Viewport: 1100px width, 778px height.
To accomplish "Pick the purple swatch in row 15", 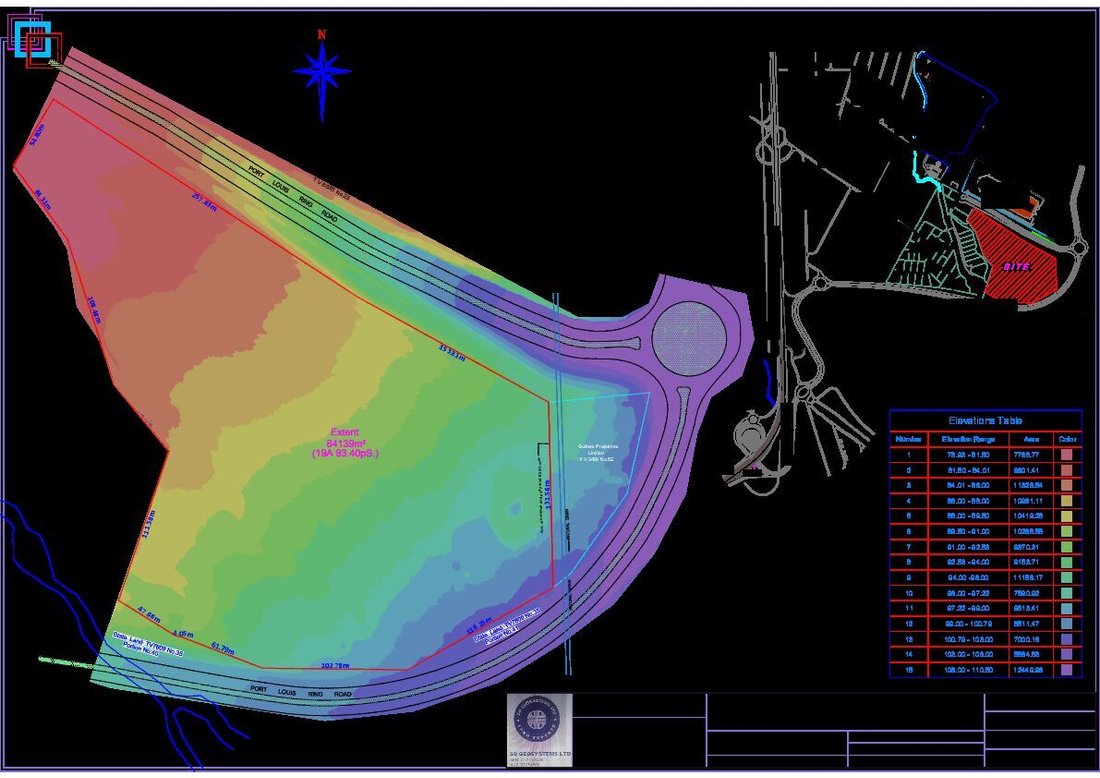I will click(1067, 669).
